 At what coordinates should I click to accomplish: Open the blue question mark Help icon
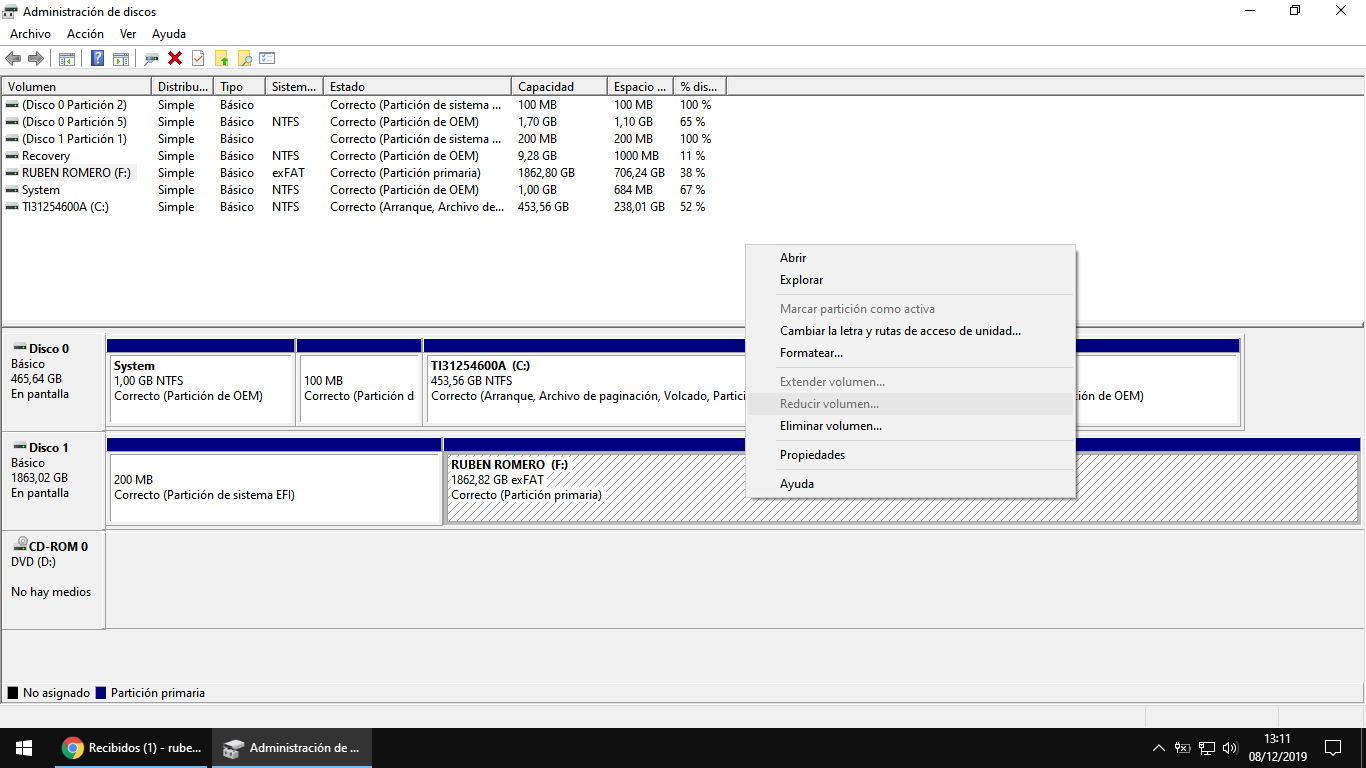(98, 58)
